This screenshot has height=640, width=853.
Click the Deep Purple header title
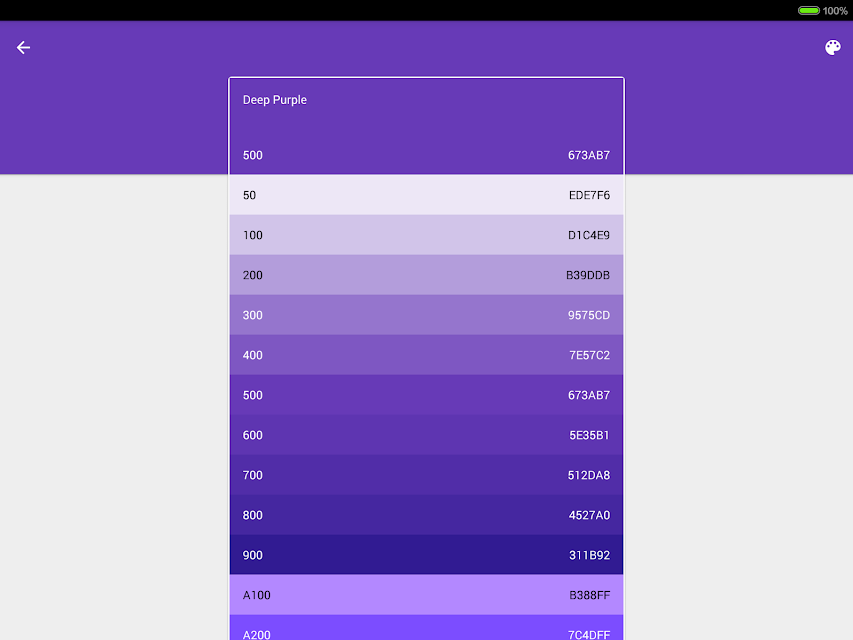275,100
